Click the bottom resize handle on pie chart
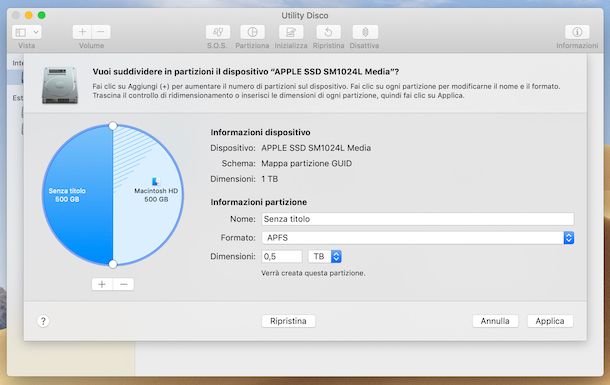This screenshot has height=385, width=610. (x=113, y=264)
